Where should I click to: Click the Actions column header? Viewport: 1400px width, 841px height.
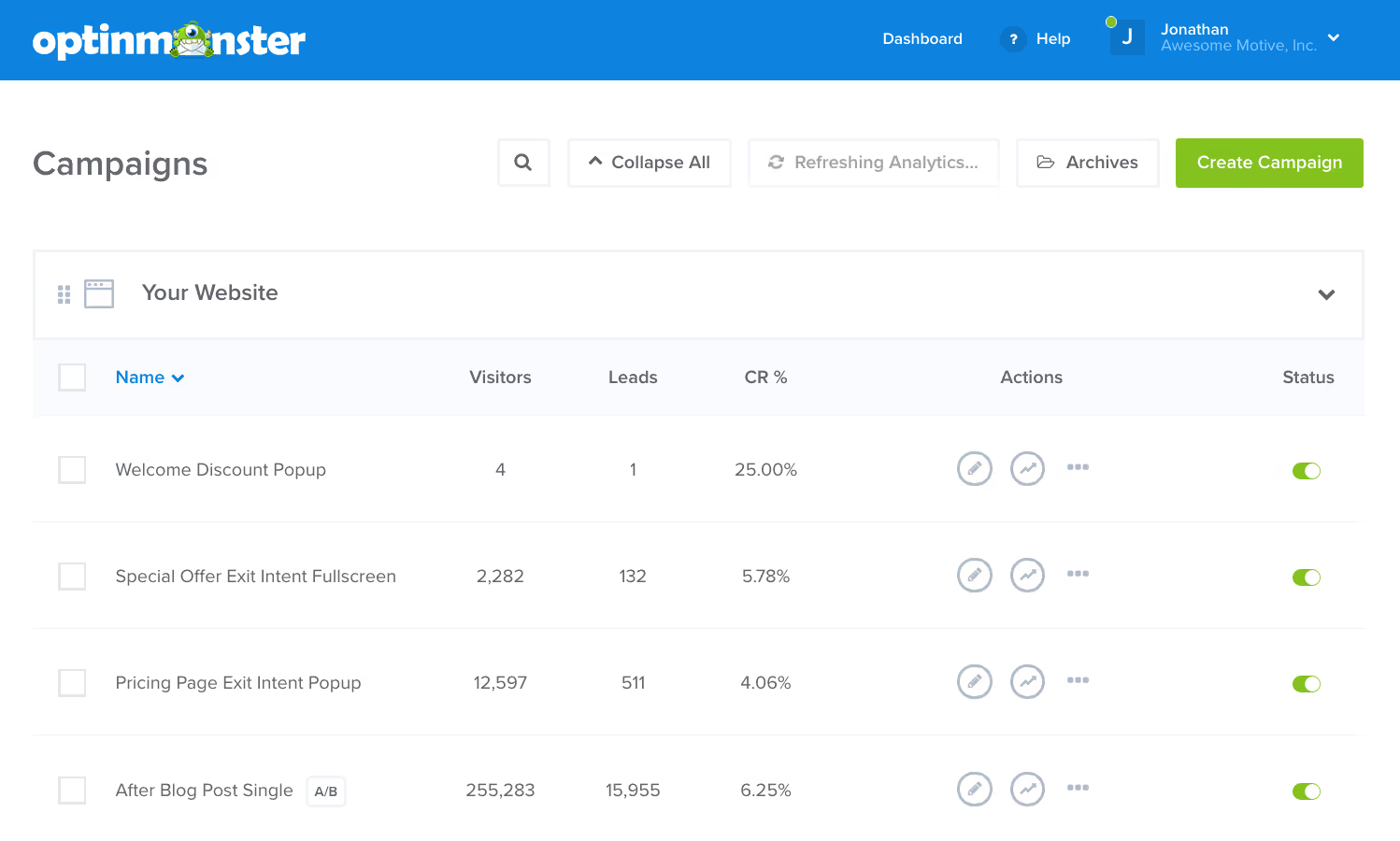click(x=1032, y=378)
